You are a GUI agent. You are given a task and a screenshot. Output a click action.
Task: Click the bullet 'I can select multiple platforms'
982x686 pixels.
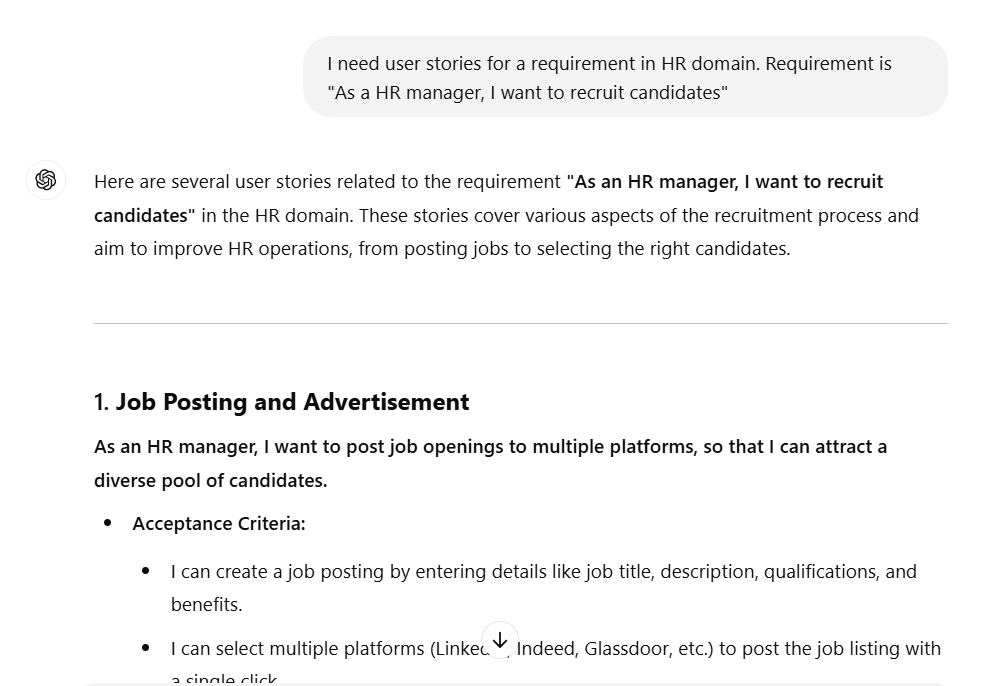coord(556,662)
